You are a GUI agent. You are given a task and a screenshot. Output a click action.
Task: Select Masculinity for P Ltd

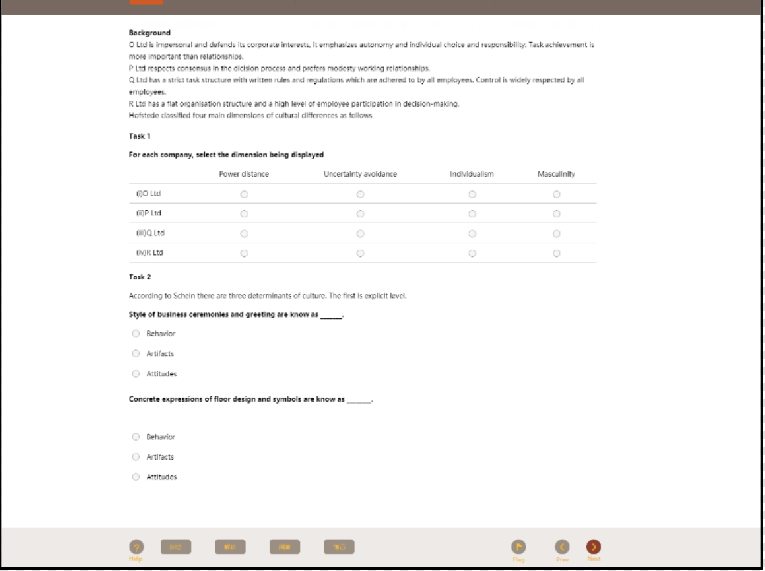[556, 214]
